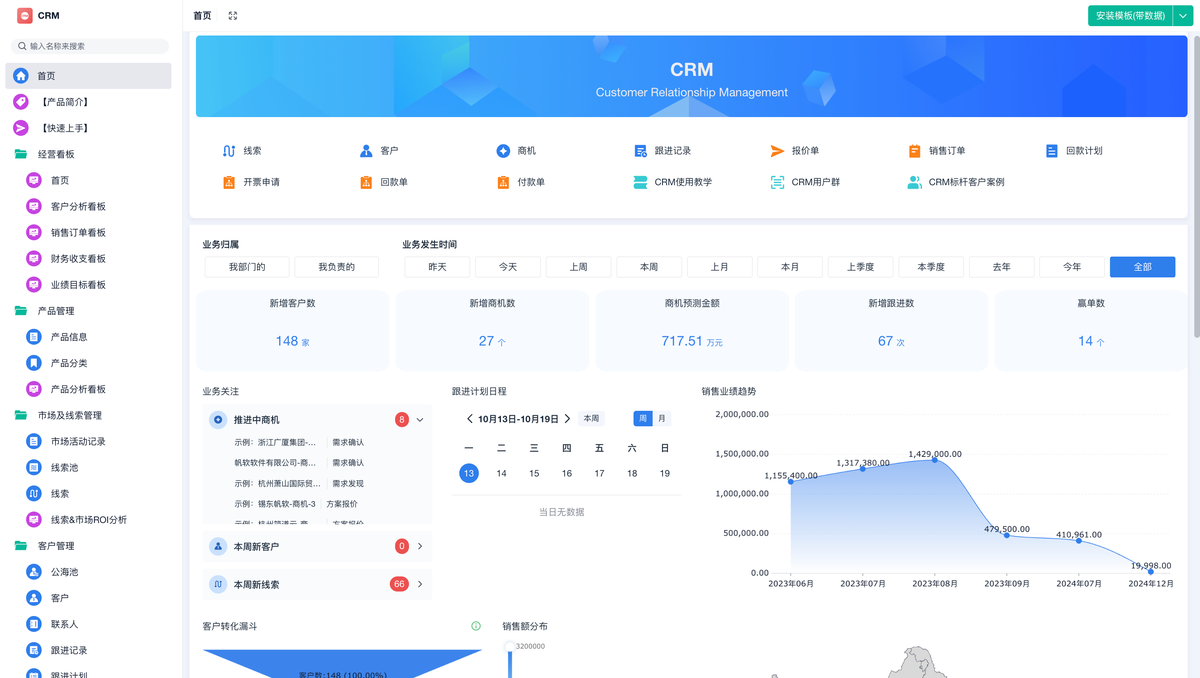This screenshot has height=678, width=1200.
Task: Open the 回款计划 shortcut icon
Action: tap(1051, 151)
